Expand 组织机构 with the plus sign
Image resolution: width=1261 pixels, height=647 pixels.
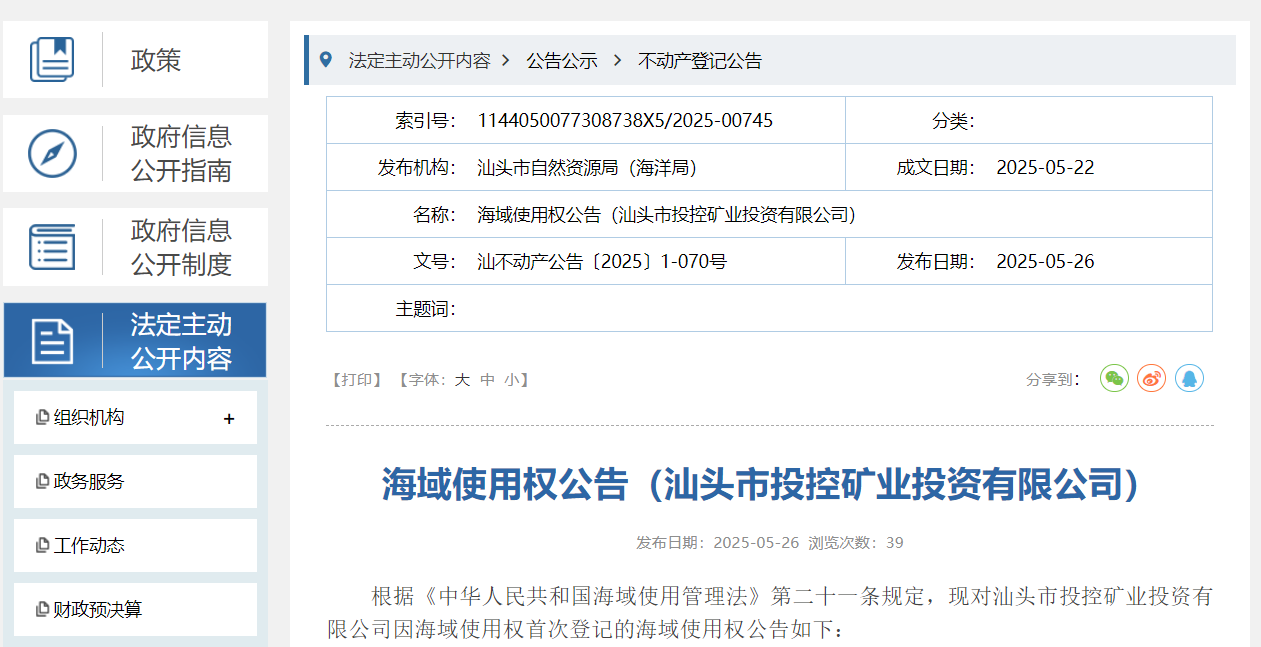(229, 419)
